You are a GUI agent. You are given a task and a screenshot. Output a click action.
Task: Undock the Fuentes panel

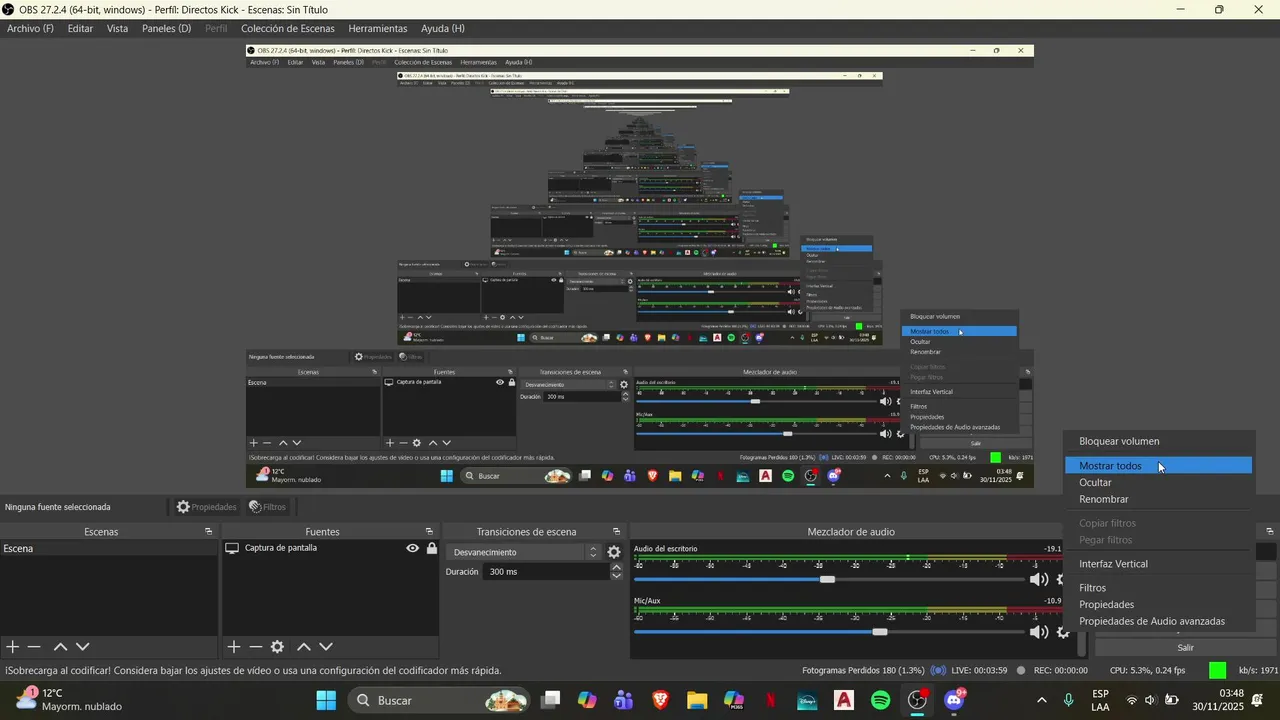(x=429, y=532)
